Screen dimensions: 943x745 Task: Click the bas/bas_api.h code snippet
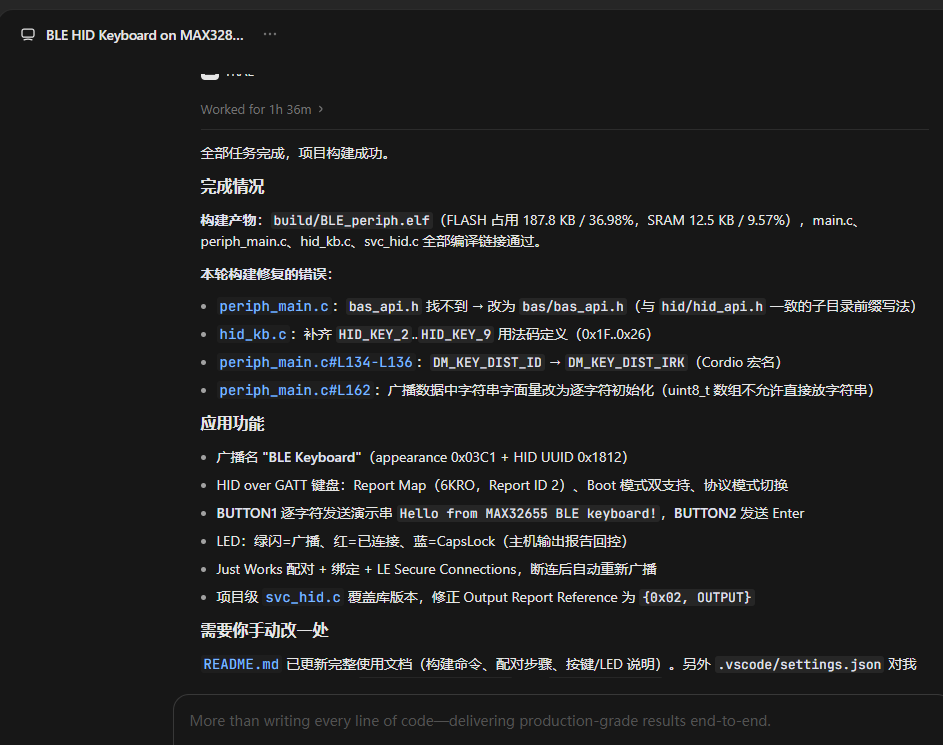point(573,307)
